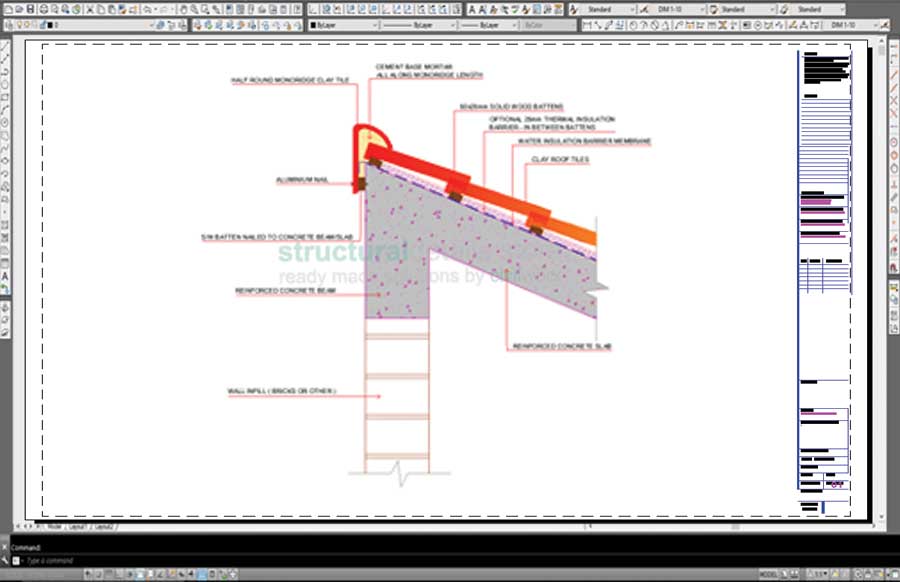This screenshot has width=900, height=582.
Task: Toggle the layer 0 lightbulb on/off
Action: click(x=21, y=25)
